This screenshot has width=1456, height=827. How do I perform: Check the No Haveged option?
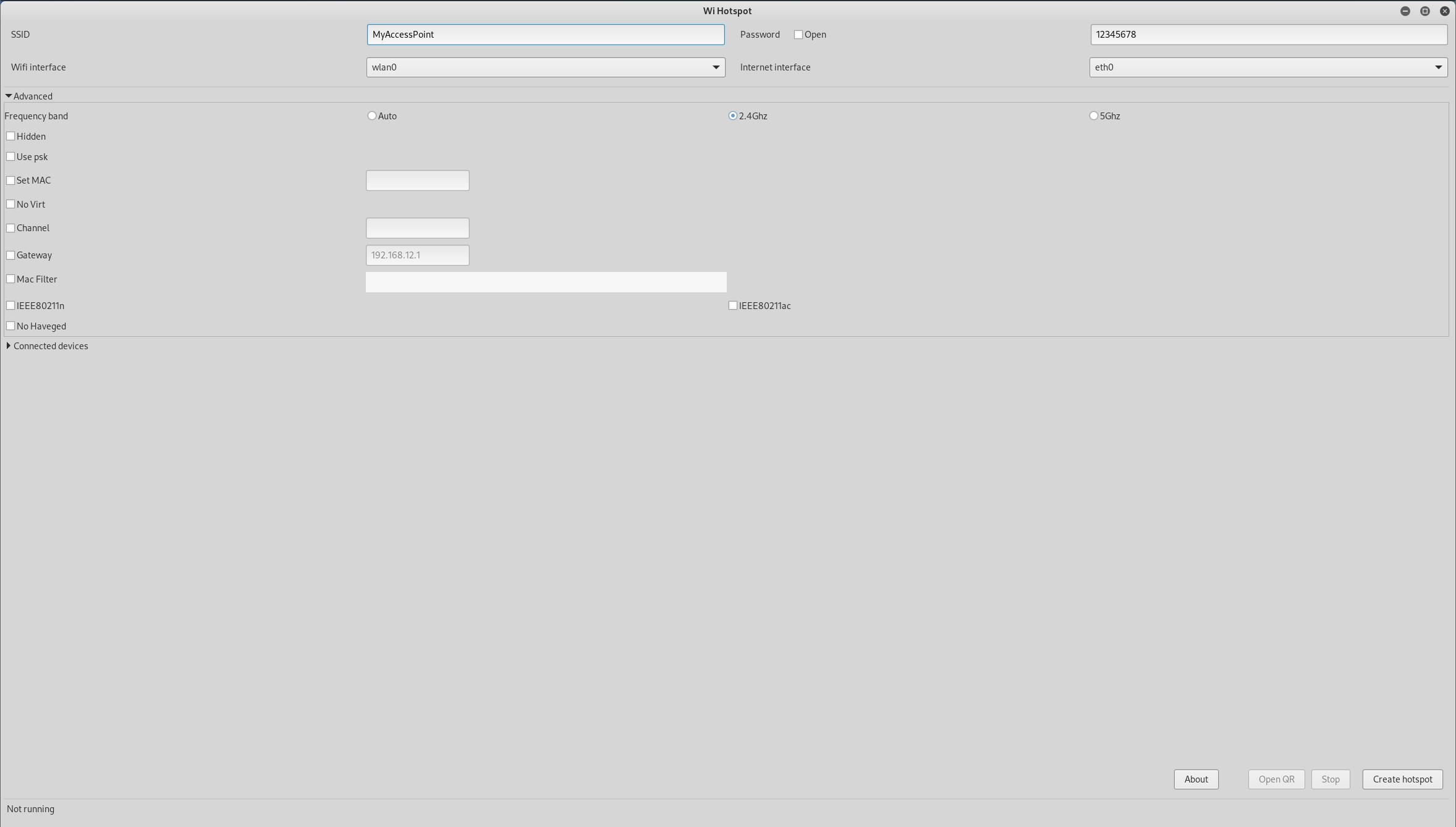click(x=11, y=326)
